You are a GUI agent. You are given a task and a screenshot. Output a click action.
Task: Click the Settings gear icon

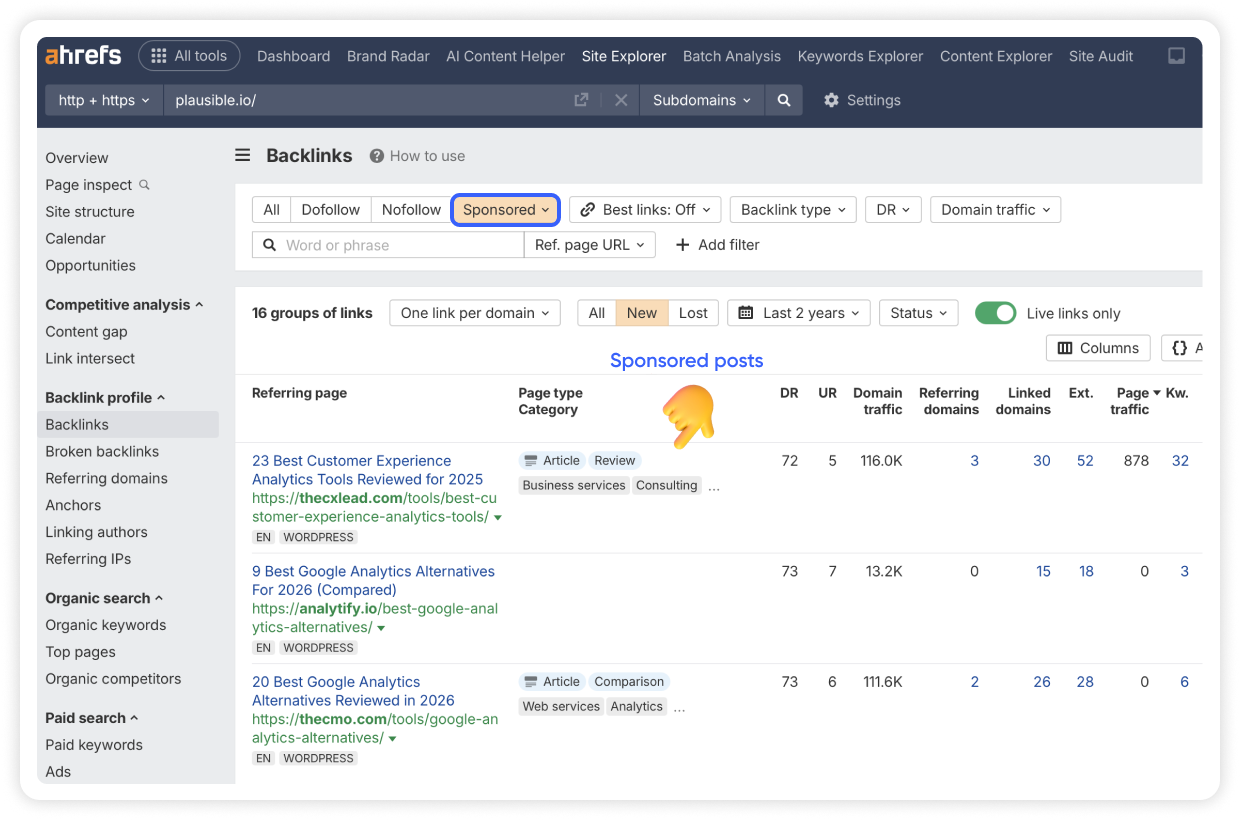pyautogui.click(x=831, y=100)
